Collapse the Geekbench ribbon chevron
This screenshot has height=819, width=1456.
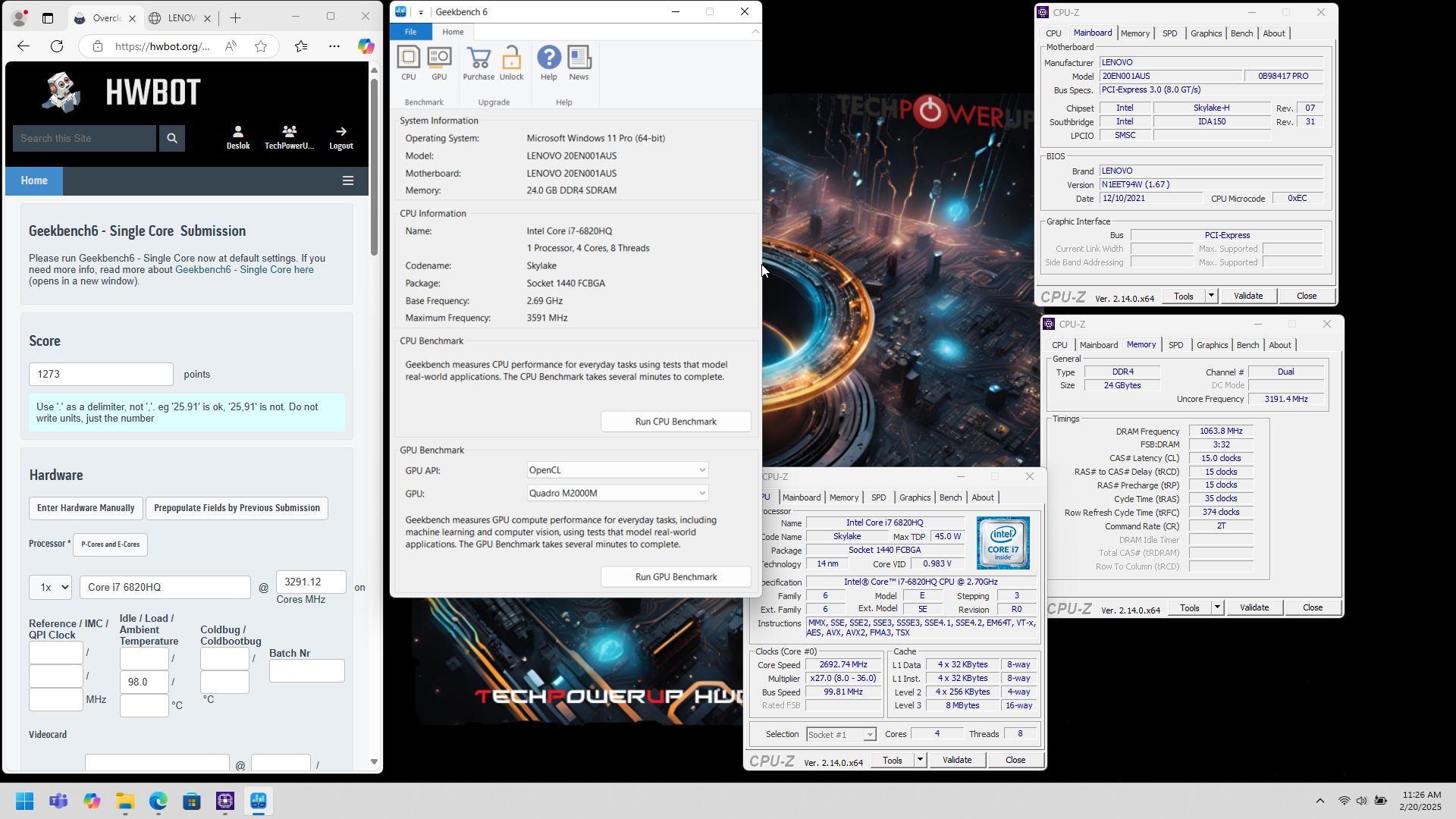pos(755,32)
